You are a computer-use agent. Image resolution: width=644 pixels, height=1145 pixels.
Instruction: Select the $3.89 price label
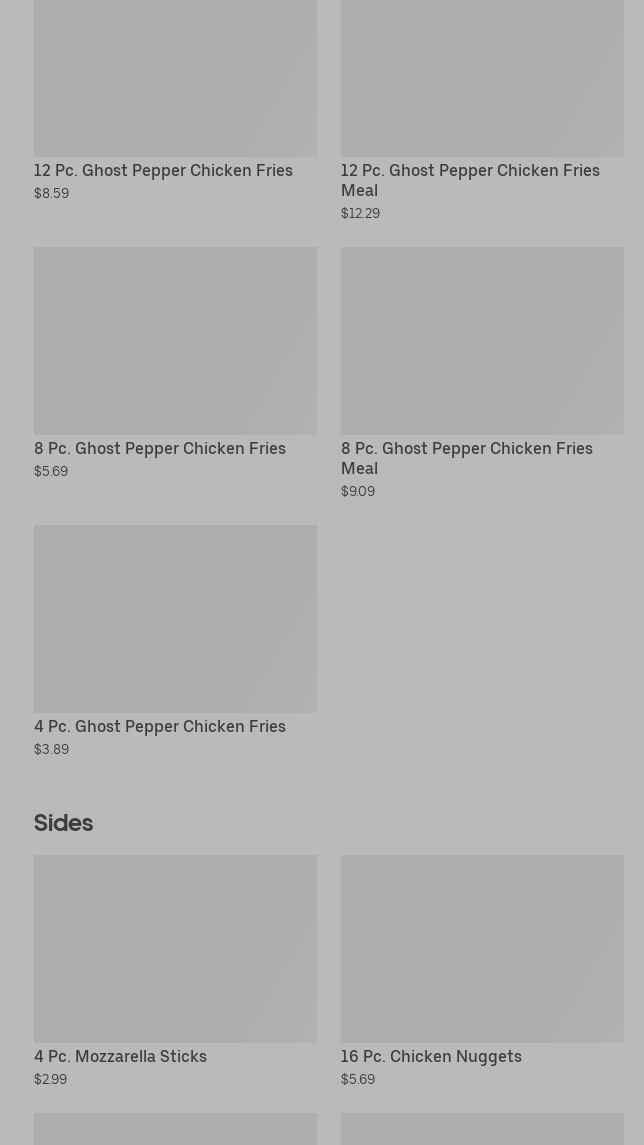point(51,749)
